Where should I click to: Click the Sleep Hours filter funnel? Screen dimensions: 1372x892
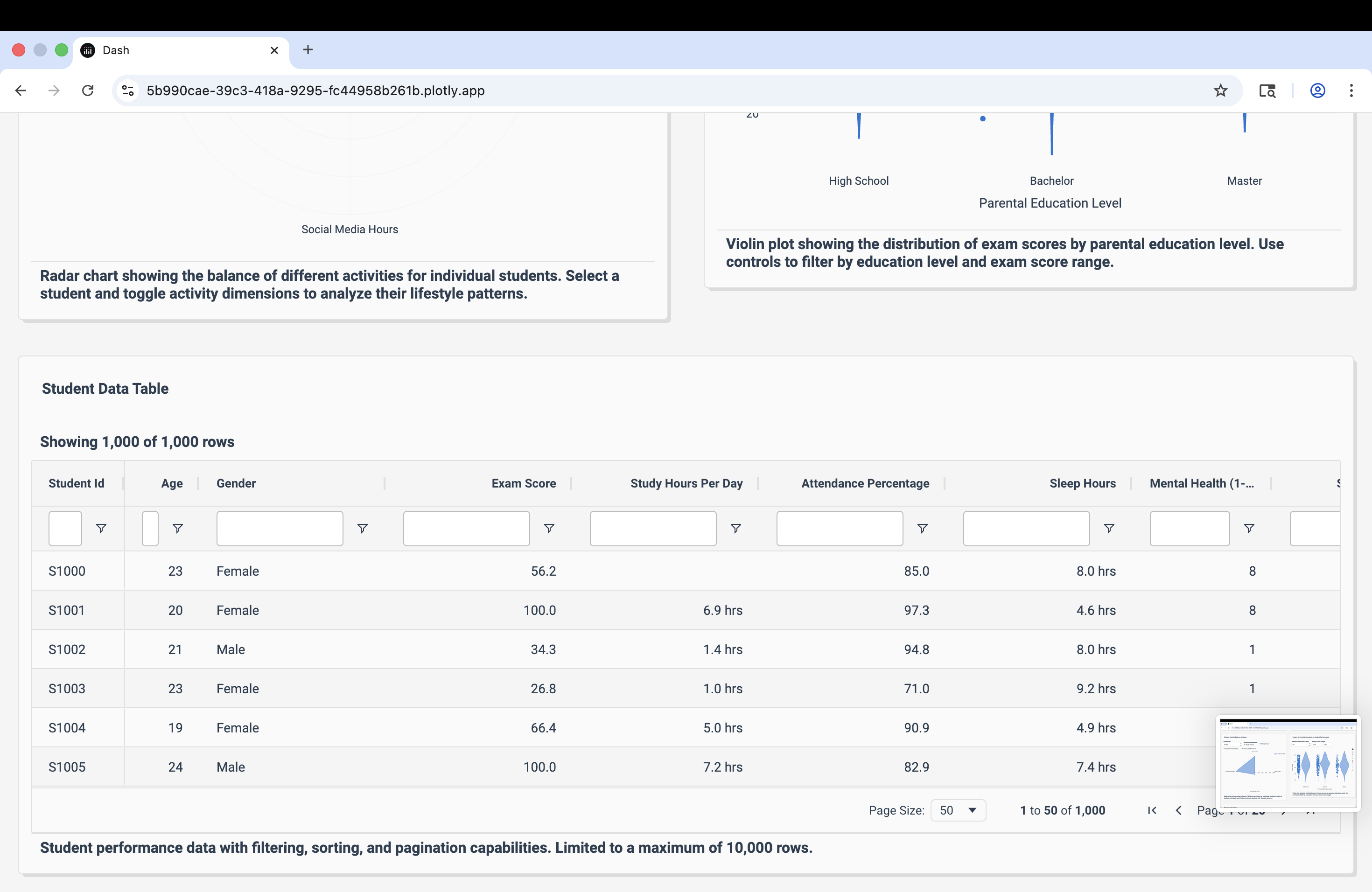1108,529
